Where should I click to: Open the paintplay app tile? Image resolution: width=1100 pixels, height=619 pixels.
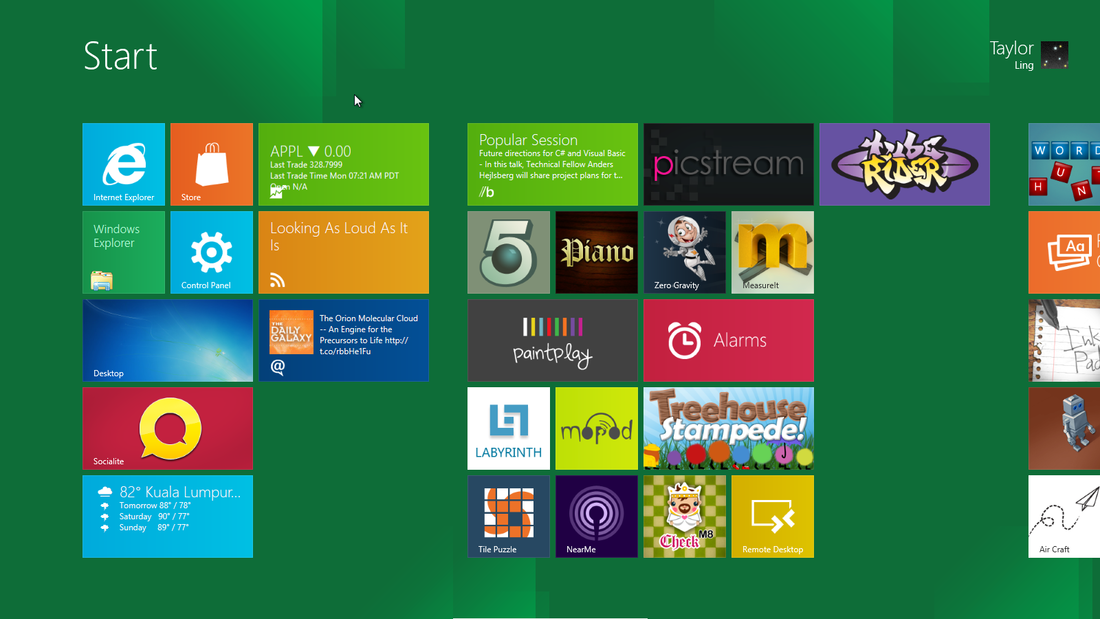(x=553, y=340)
